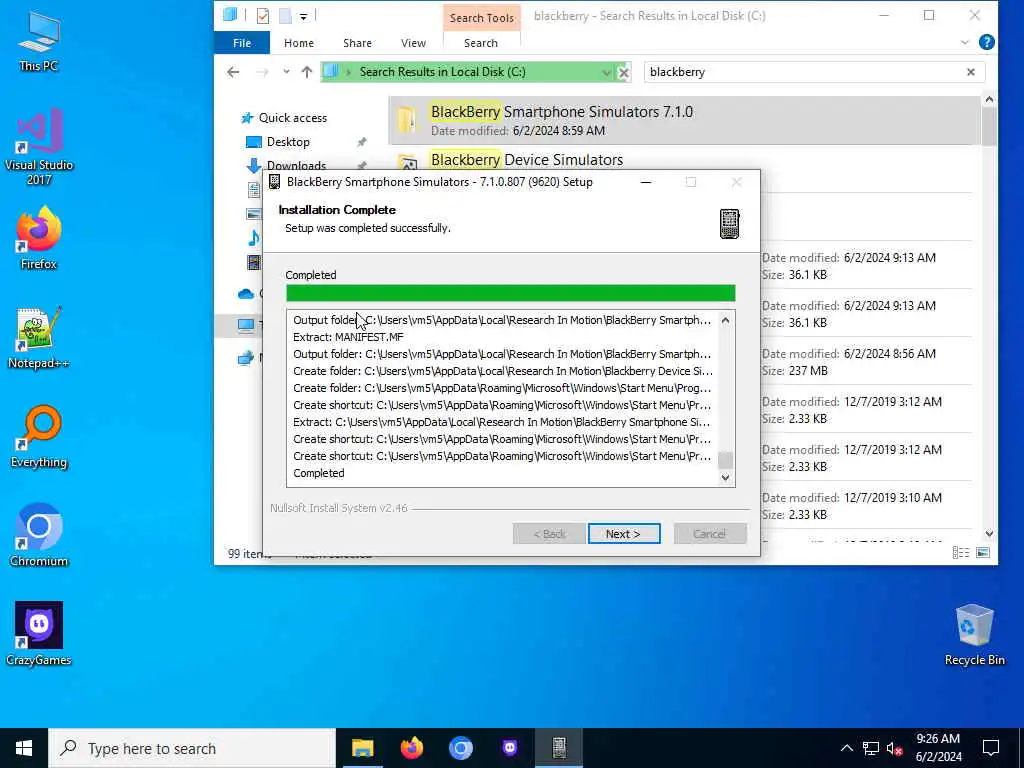Open This PC desktop icon

39,40
